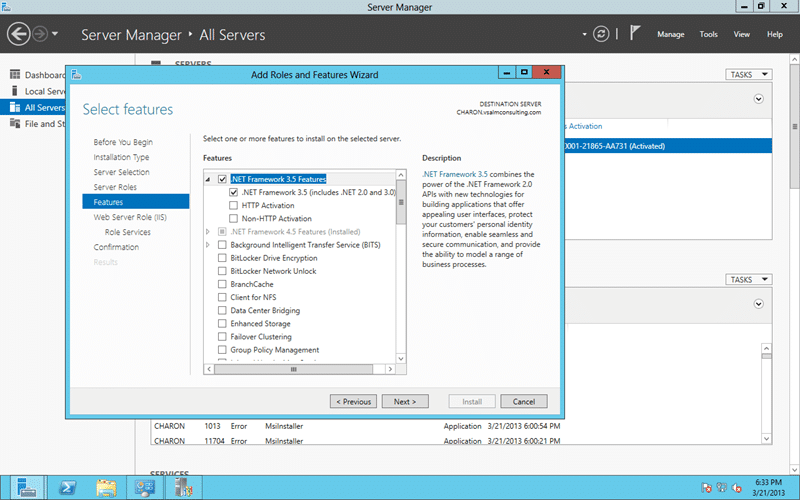Enable the Non-HTTP Activation checkbox

coord(233,218)
